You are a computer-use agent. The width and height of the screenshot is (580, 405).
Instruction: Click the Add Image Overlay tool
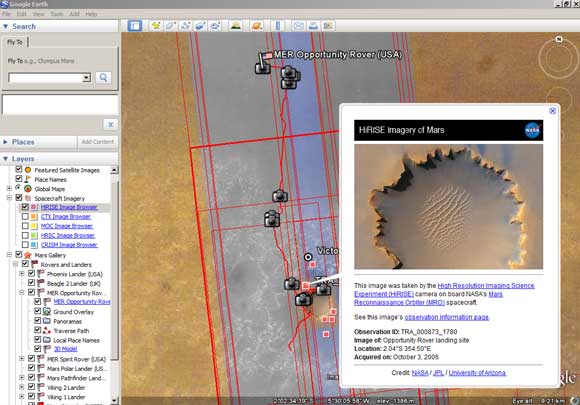point(200,26)
